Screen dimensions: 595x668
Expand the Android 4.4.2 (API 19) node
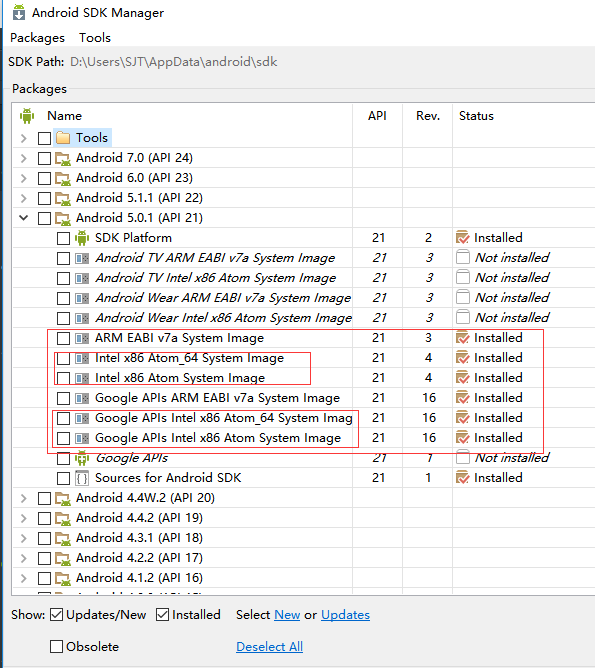(24, 518)
